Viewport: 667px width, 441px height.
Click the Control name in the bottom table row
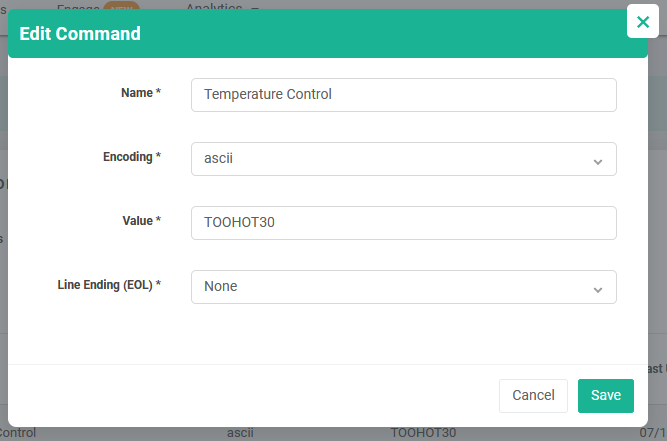18,433
